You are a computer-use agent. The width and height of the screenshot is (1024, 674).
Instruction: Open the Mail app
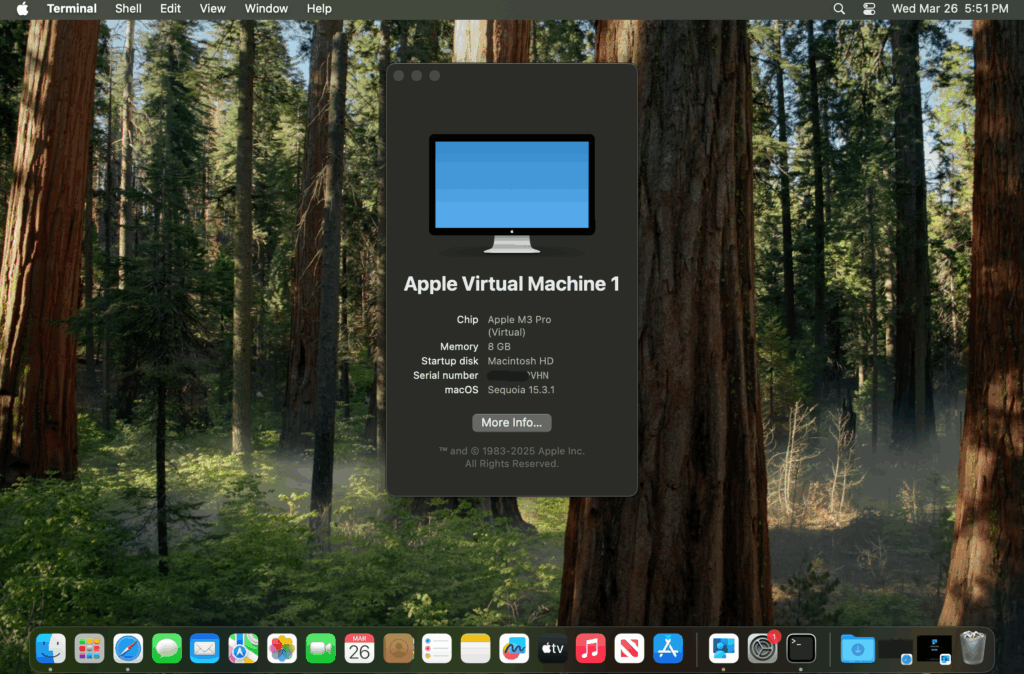204,648
